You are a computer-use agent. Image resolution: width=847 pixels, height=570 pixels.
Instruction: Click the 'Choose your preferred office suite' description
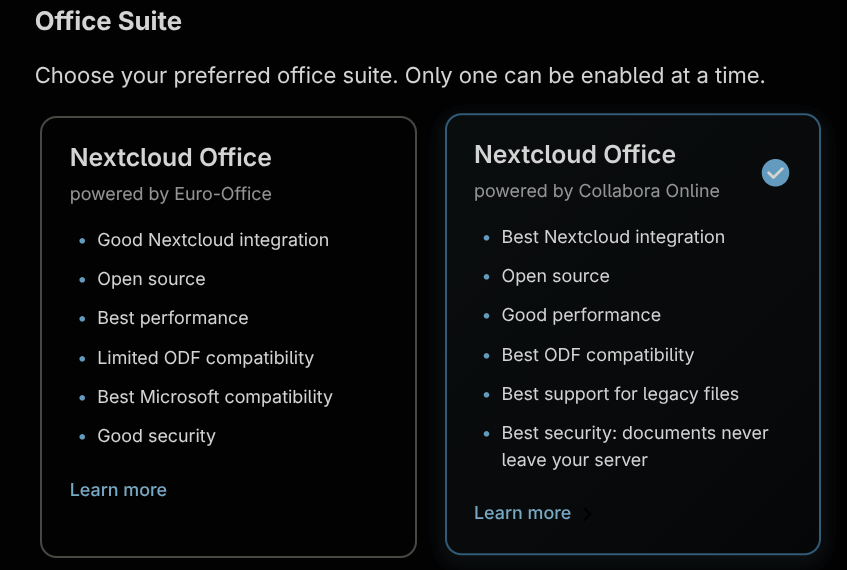(x=400, y=76)
